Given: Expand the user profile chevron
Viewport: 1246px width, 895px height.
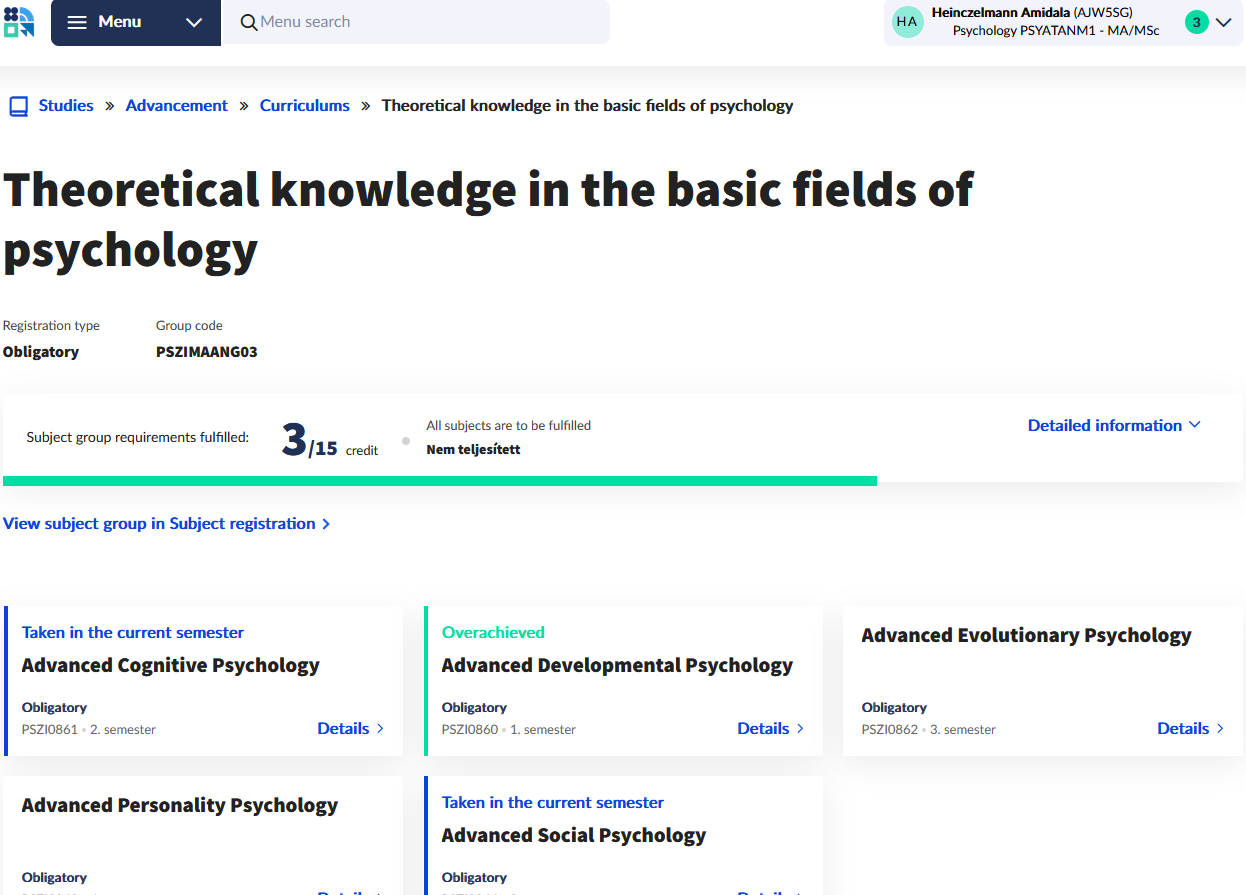Looking at the screenshot, I should pos(1223,22).
